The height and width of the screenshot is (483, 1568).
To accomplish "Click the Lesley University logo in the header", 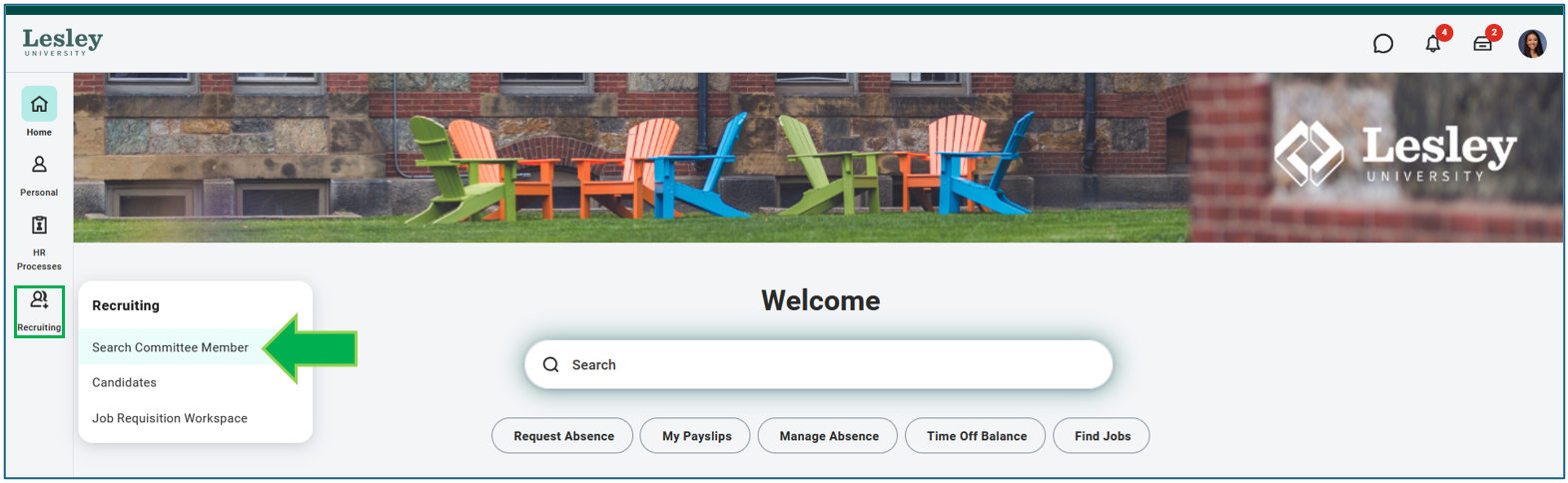I will [63, 42].
